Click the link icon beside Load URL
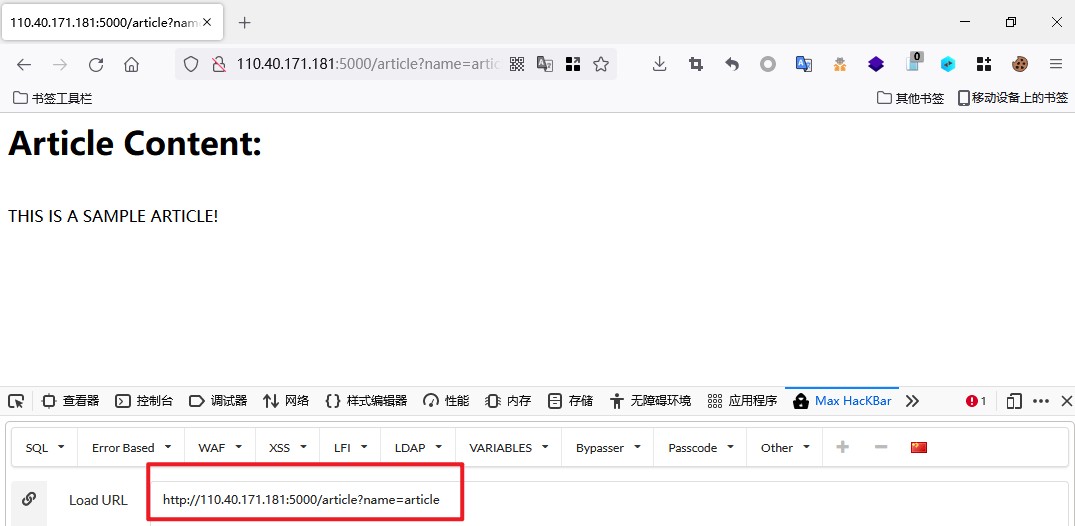Viewport: 1075px width, 526px height. point(29,499)
